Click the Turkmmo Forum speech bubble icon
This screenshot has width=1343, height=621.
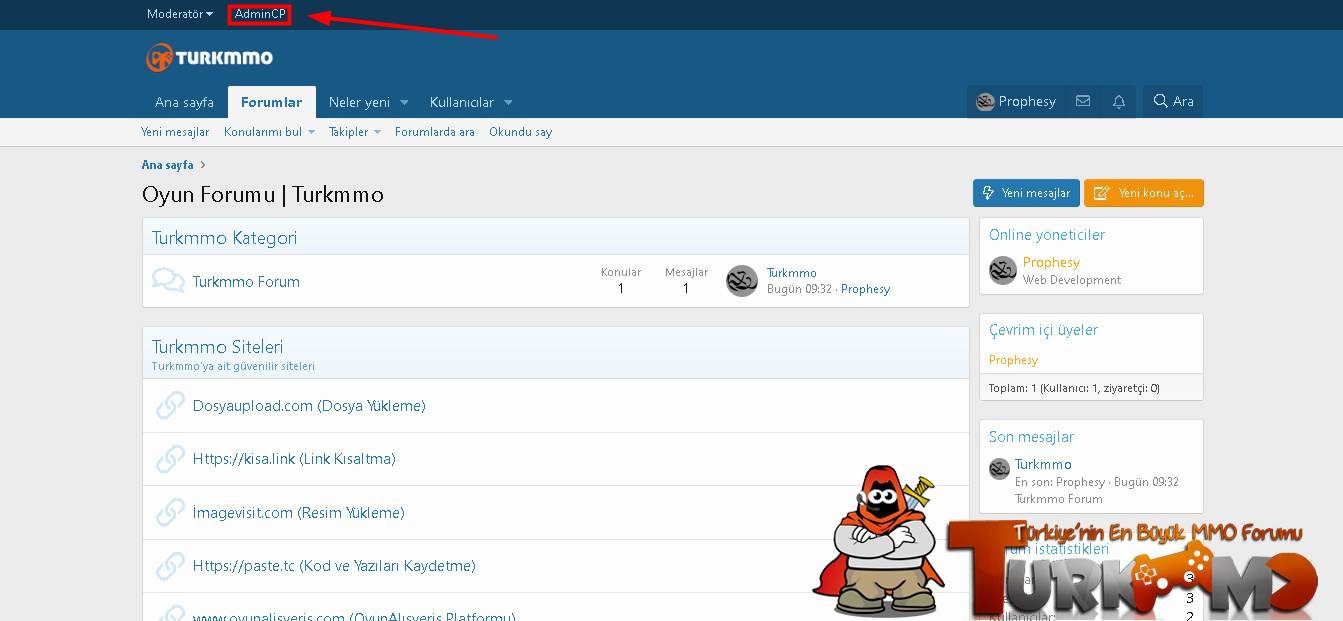168,281
